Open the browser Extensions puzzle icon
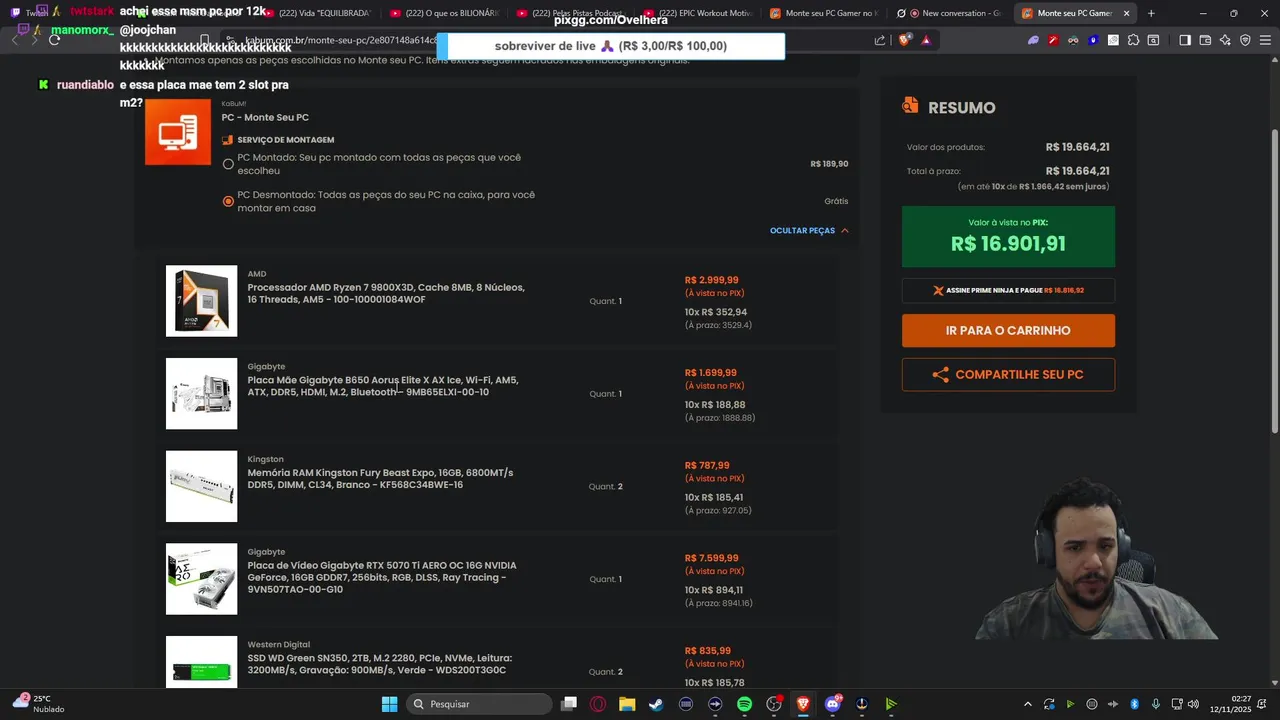This screenshot has width=1280, height=720. (1133, 40)
